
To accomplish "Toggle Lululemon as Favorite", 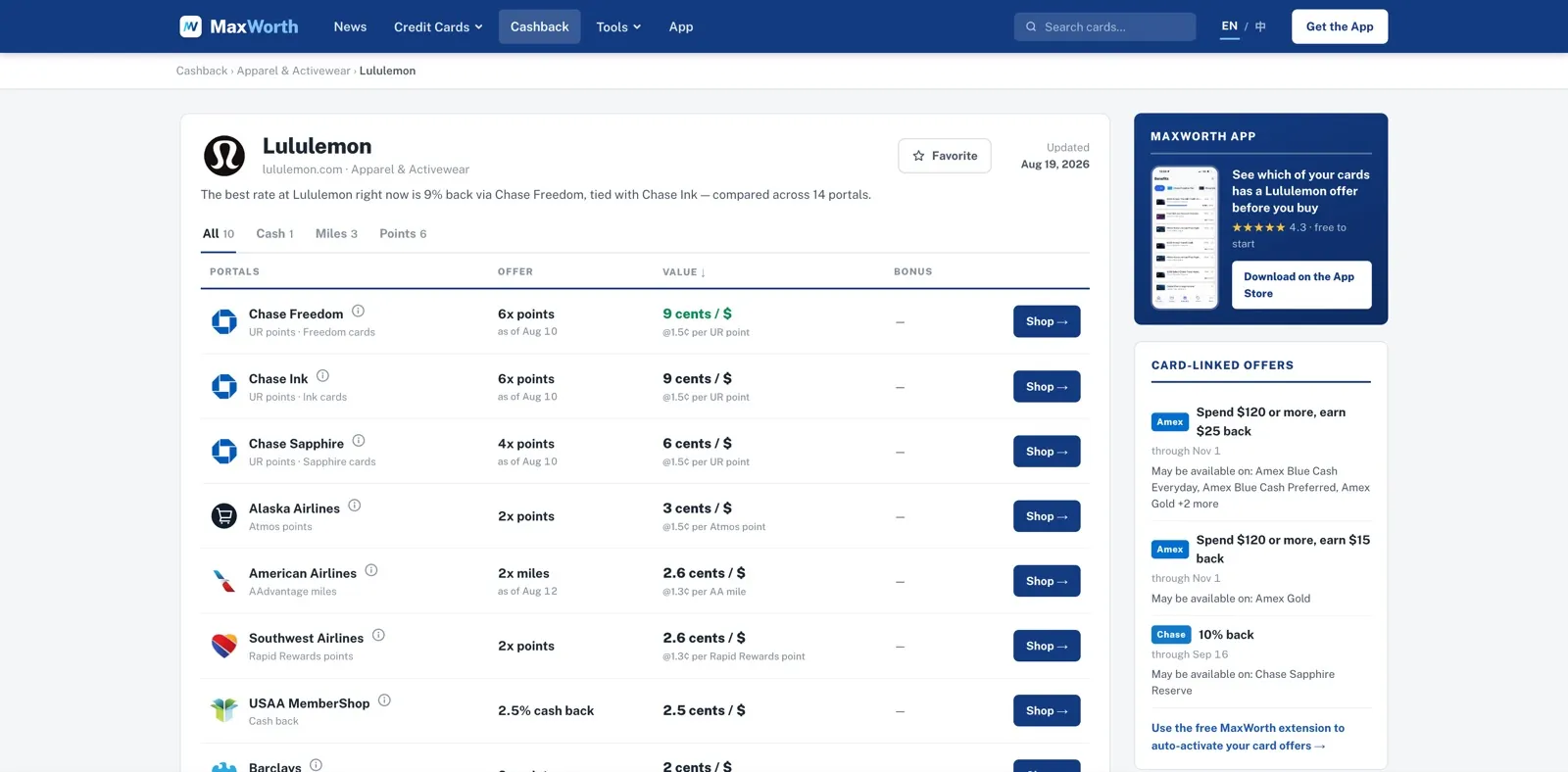I will click(x=945, y=156).
